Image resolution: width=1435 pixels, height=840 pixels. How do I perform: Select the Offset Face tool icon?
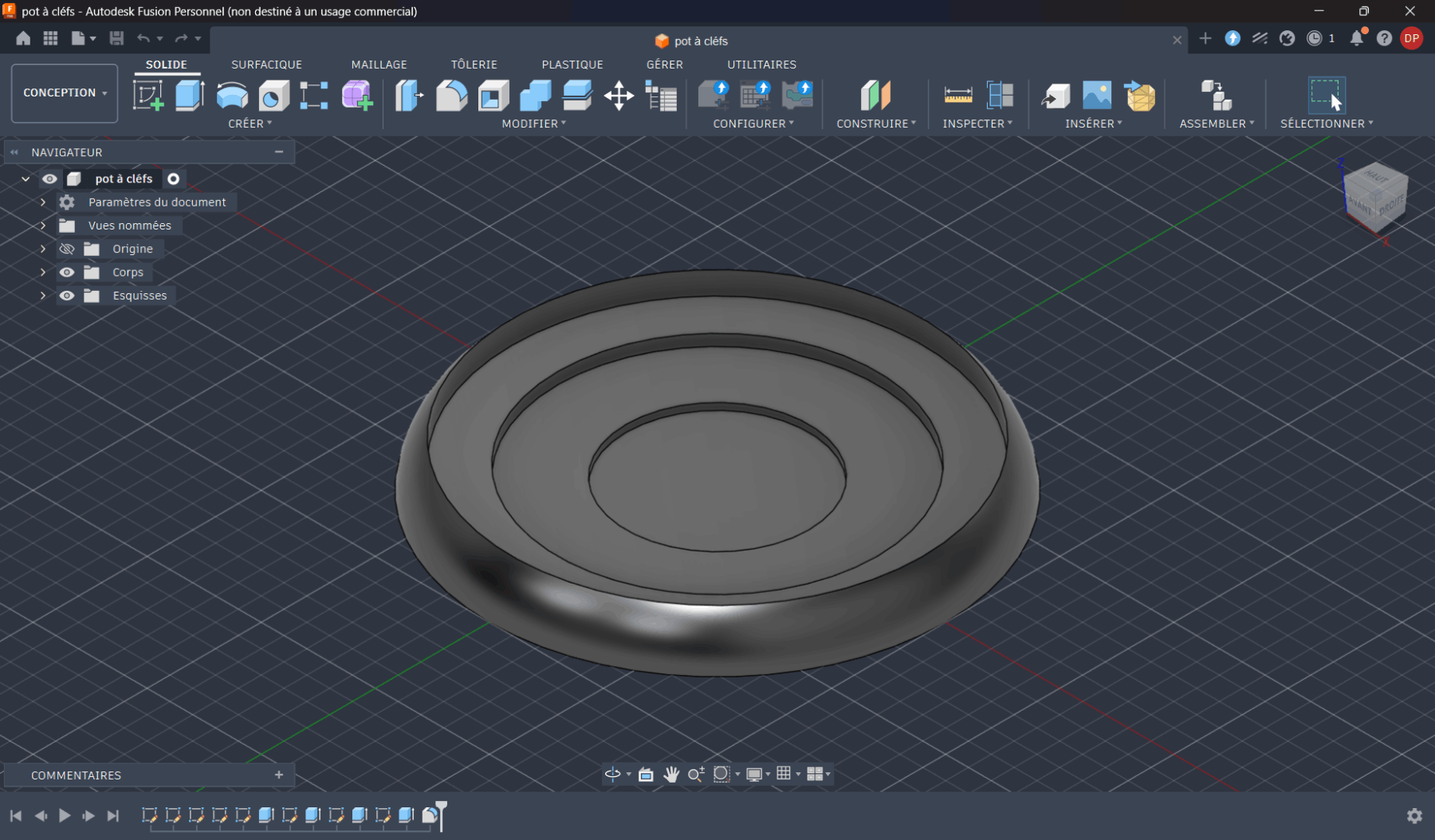tap(577, 96)
